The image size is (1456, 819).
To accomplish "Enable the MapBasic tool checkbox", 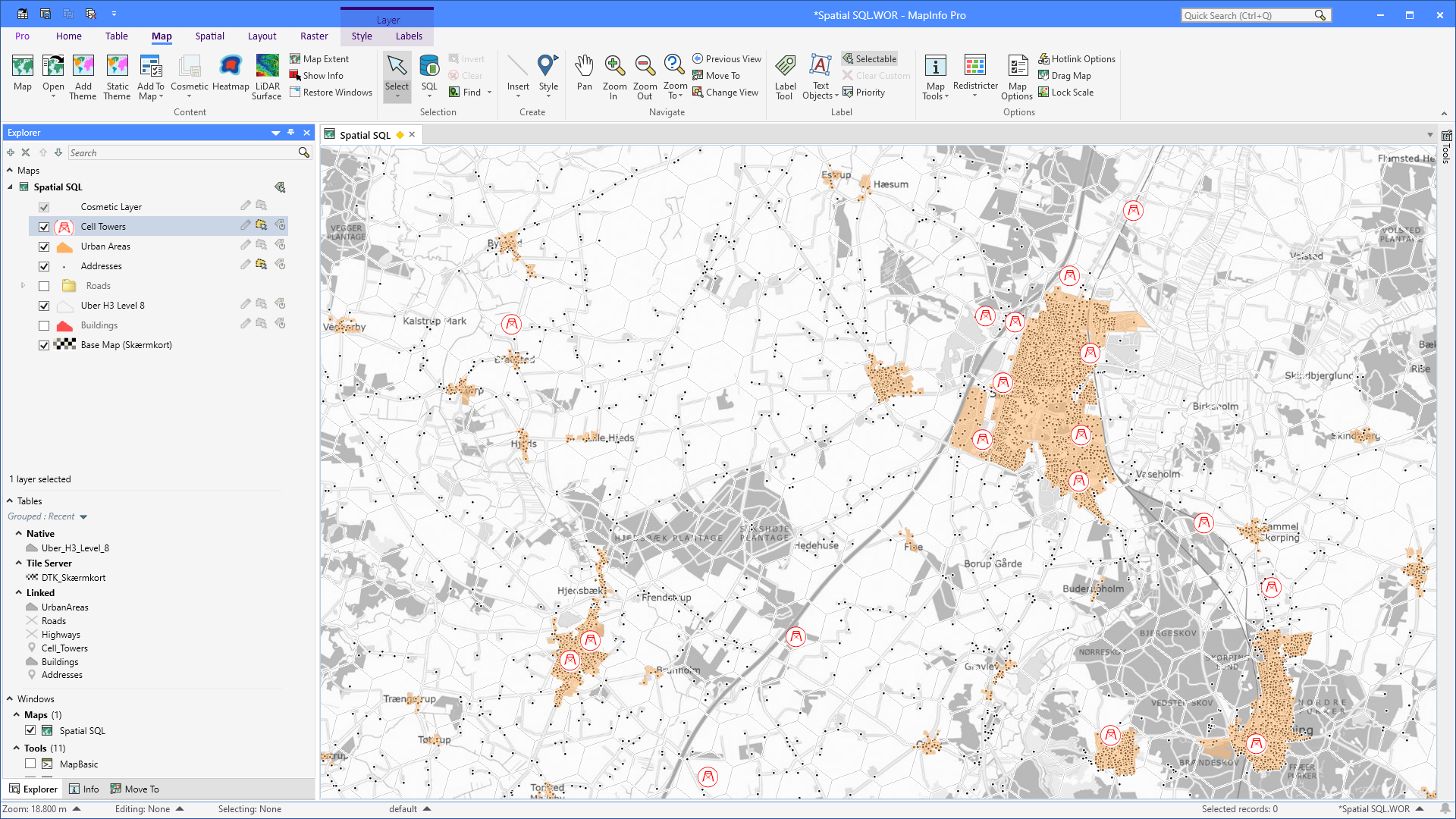I will pyautogui.click(x=30, y=764).
